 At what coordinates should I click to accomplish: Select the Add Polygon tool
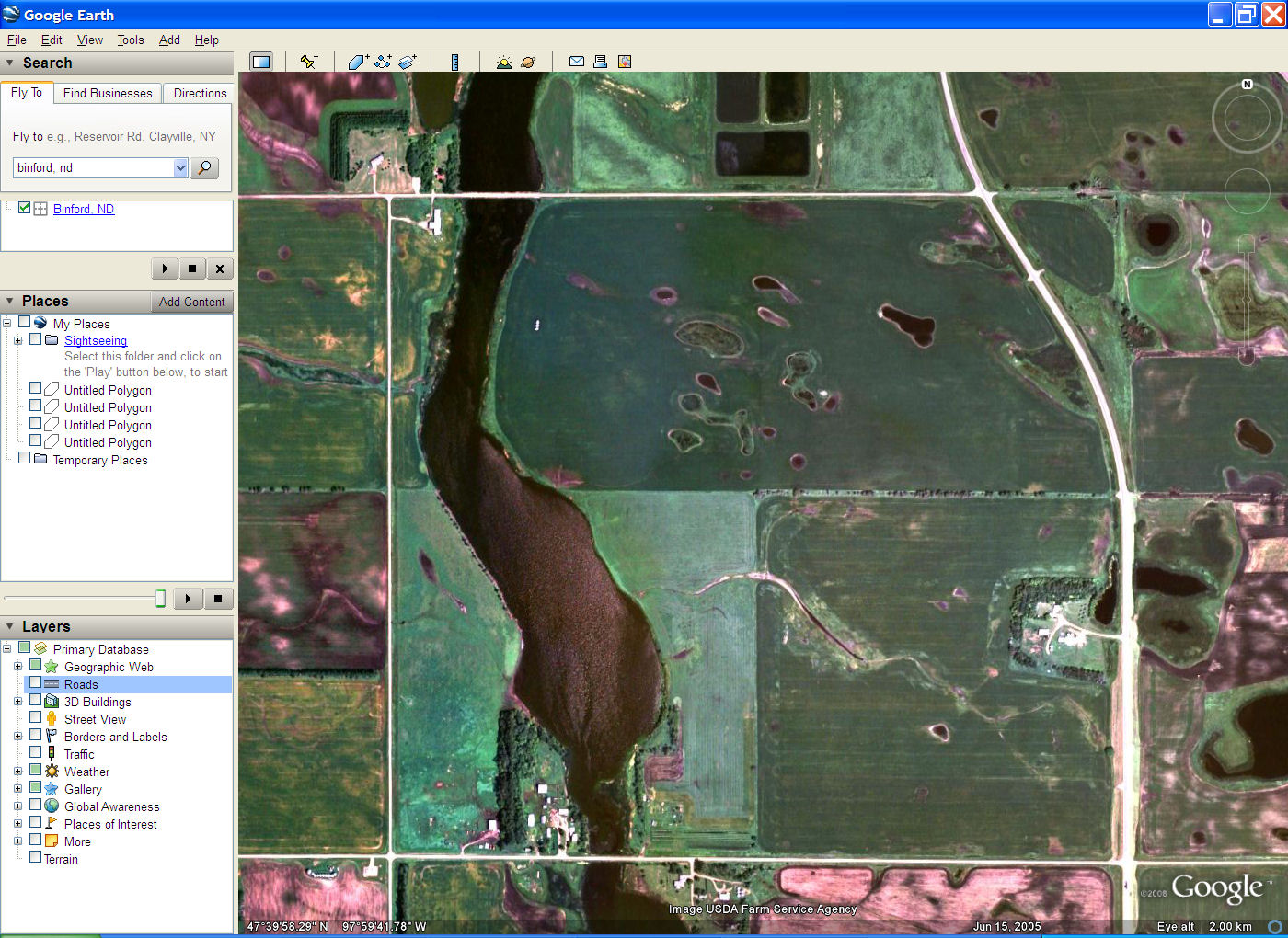pyautogui.click(x=358, y=62)
